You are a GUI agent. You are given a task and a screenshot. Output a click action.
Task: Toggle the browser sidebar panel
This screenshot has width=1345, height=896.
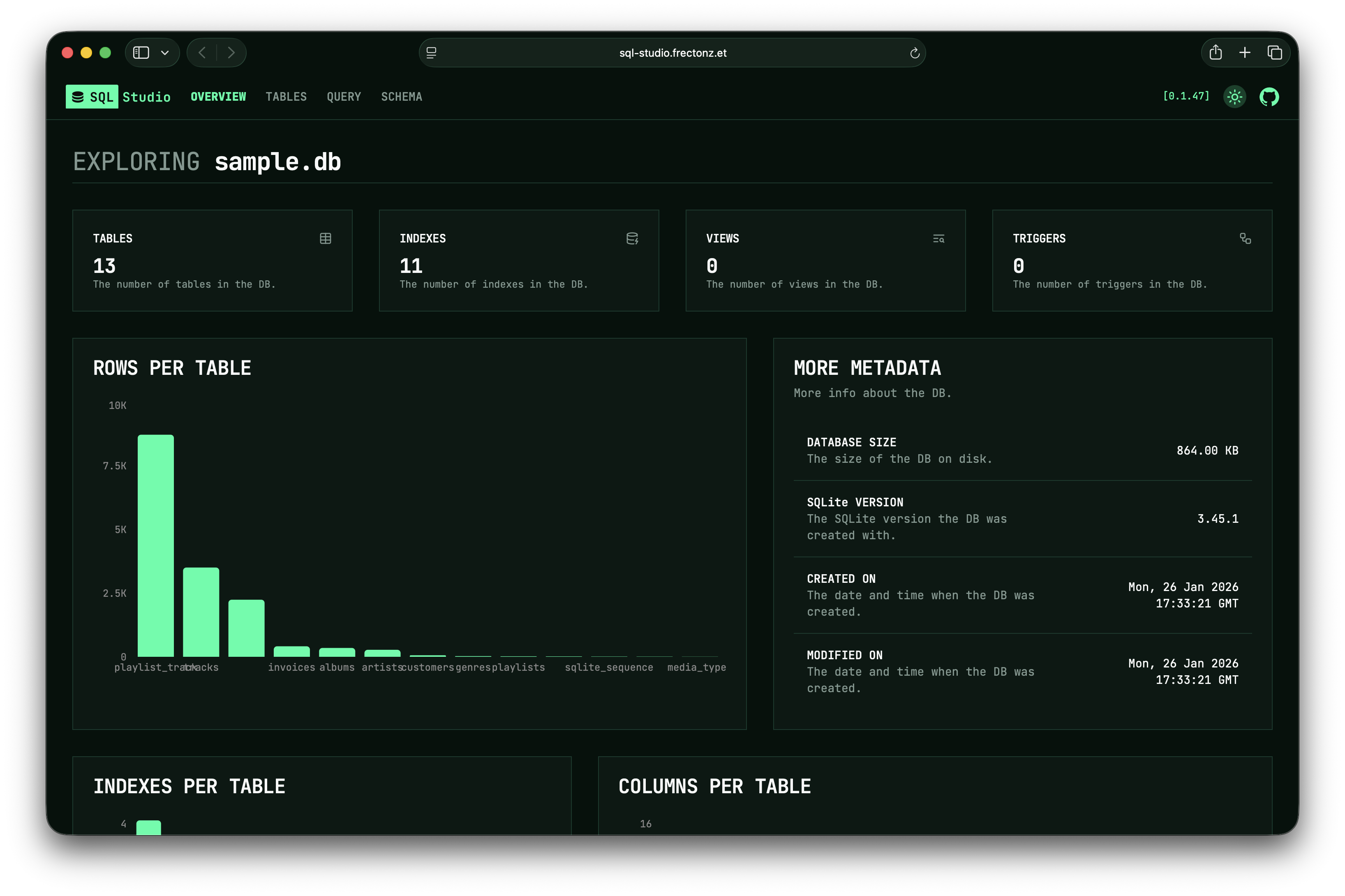pyautogui.click(x=141, y=53)
